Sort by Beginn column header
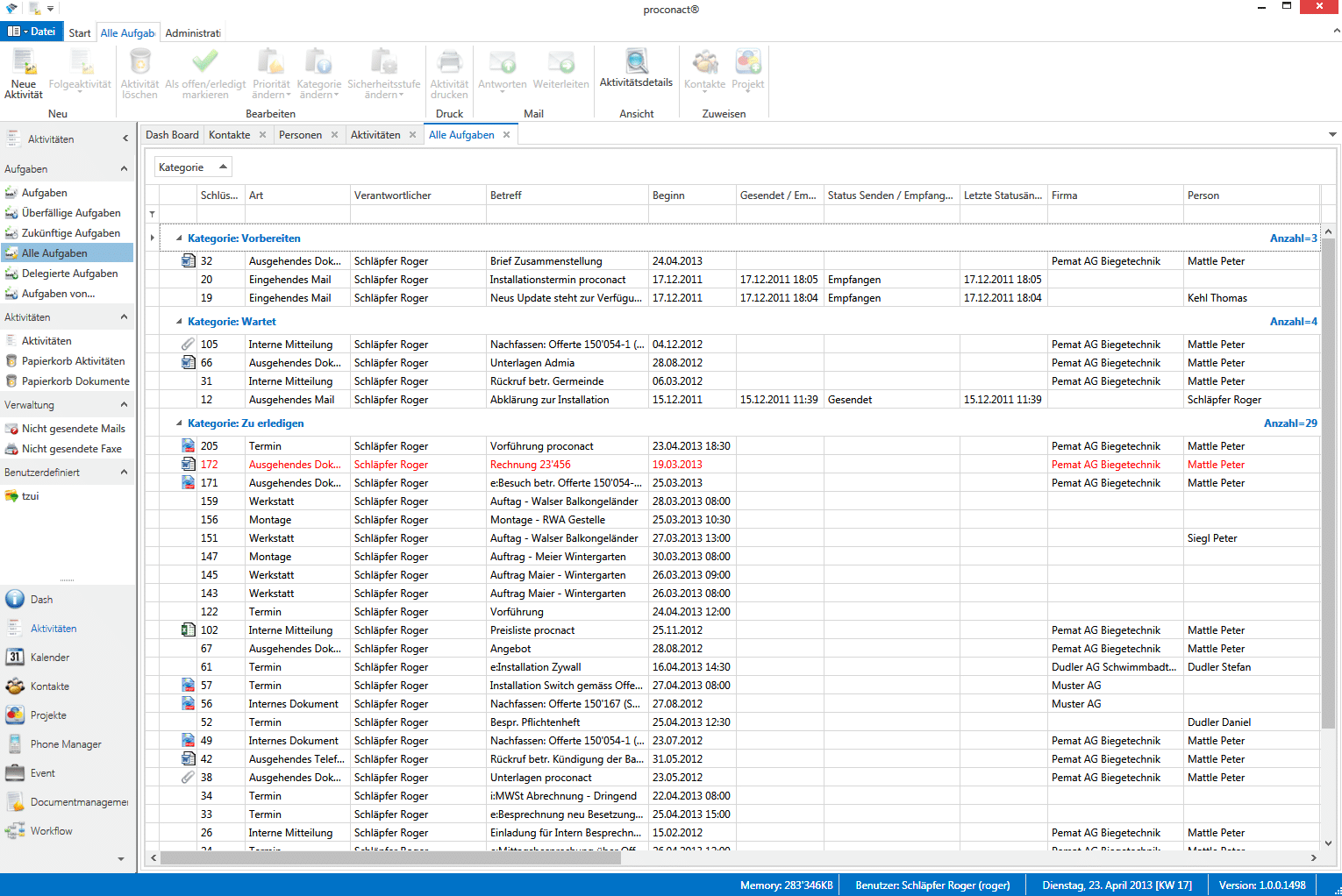Screen dimensions: 1342x896 692,196
